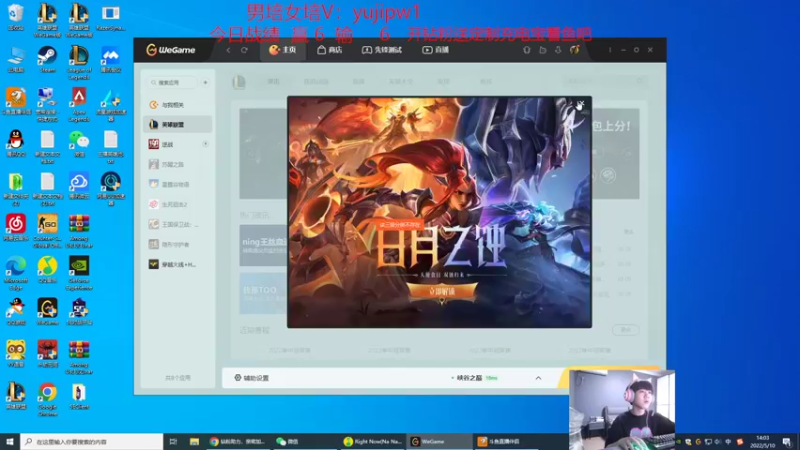The height and width of the screenshot is (450, 800).
Task: Open the 主页 home tab in WeGame
Action: coord(283,50)
